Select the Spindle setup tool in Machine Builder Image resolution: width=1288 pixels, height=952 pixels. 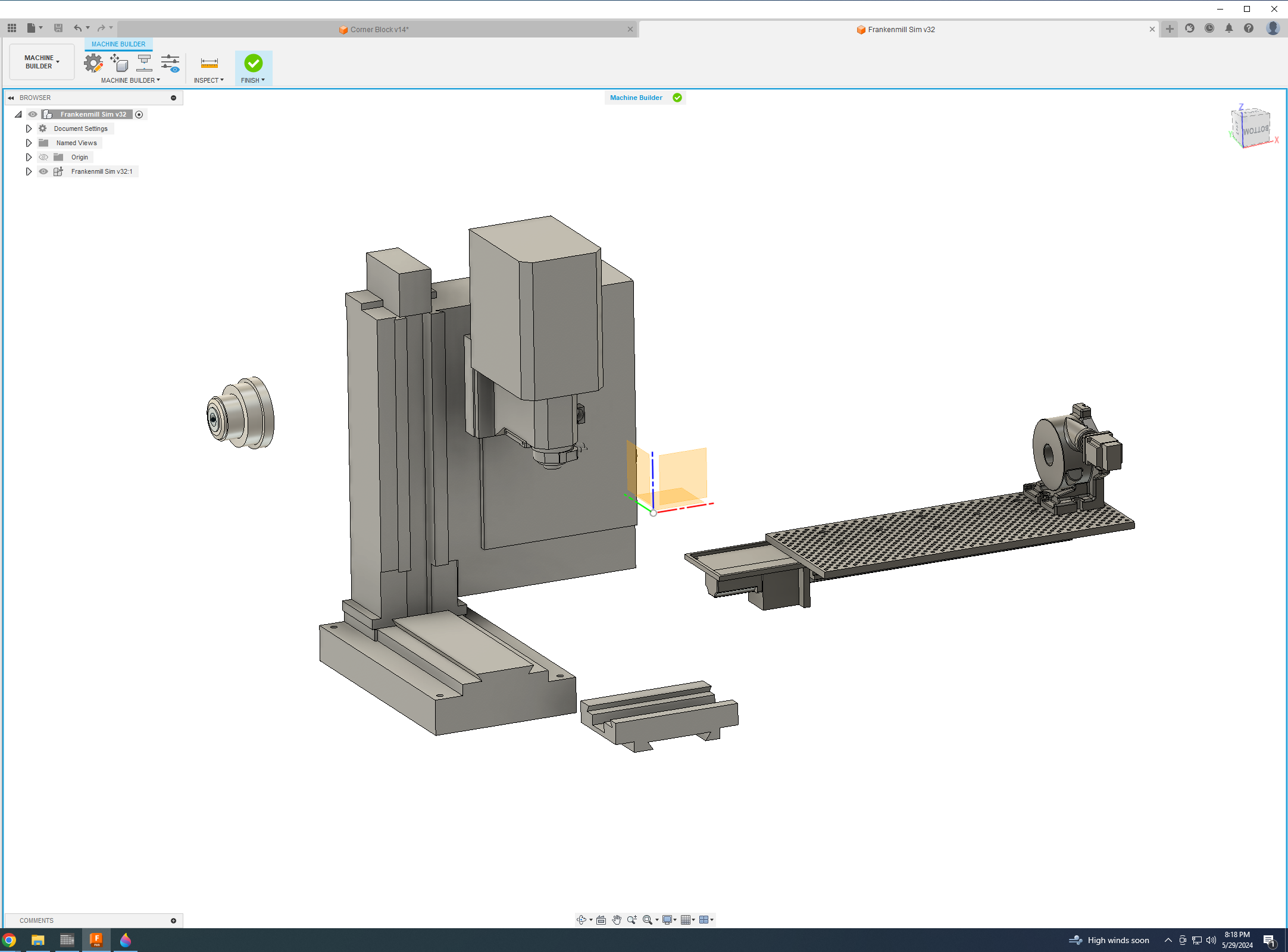(x=144, y=64)
